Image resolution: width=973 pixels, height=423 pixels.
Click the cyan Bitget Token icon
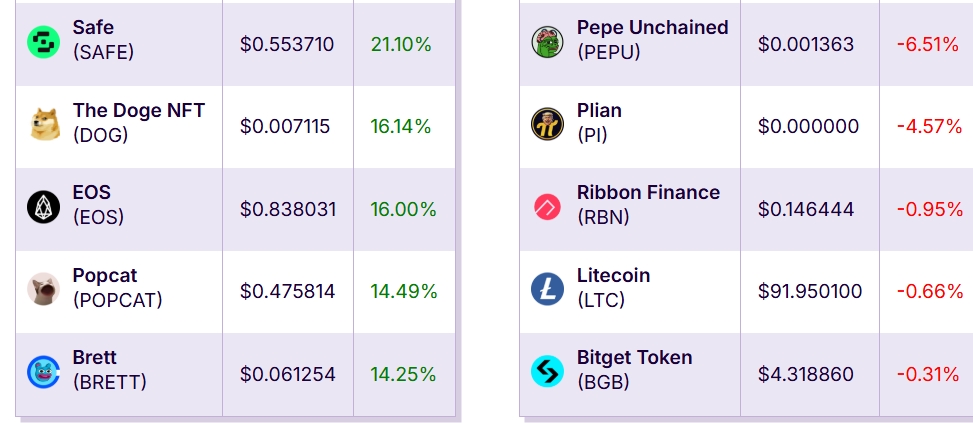[547, 372]
